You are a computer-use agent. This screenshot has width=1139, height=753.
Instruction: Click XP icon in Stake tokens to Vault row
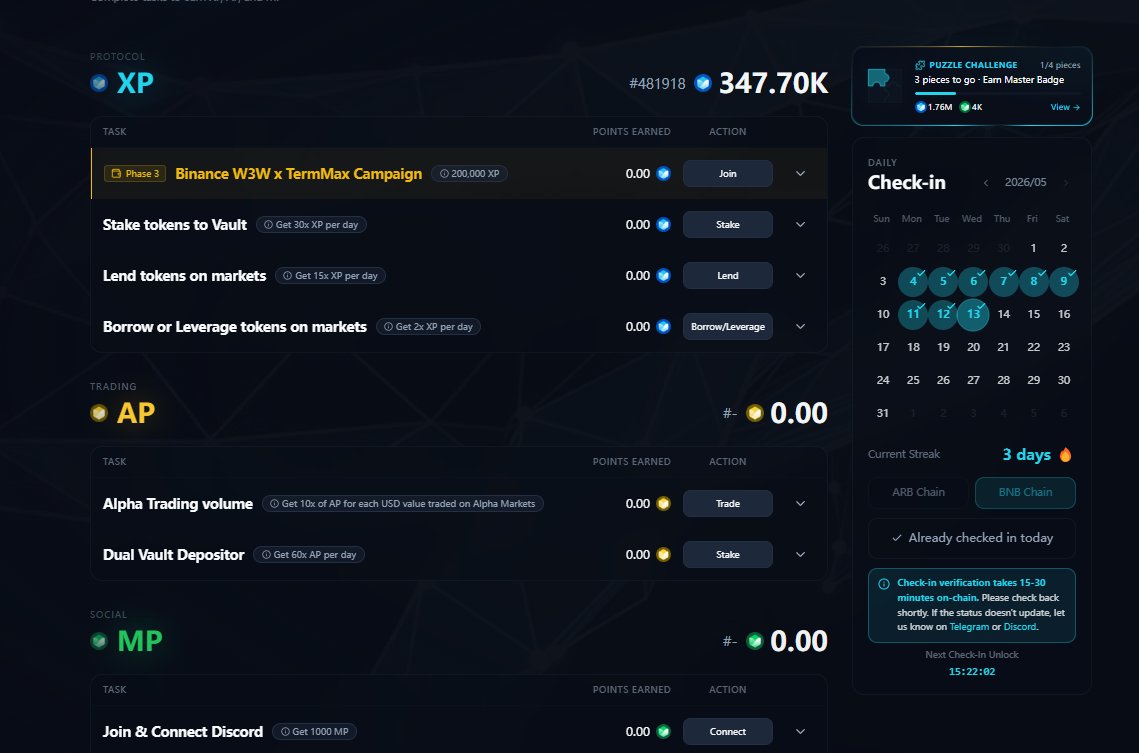pyautogui.click(x=663, y=224)
